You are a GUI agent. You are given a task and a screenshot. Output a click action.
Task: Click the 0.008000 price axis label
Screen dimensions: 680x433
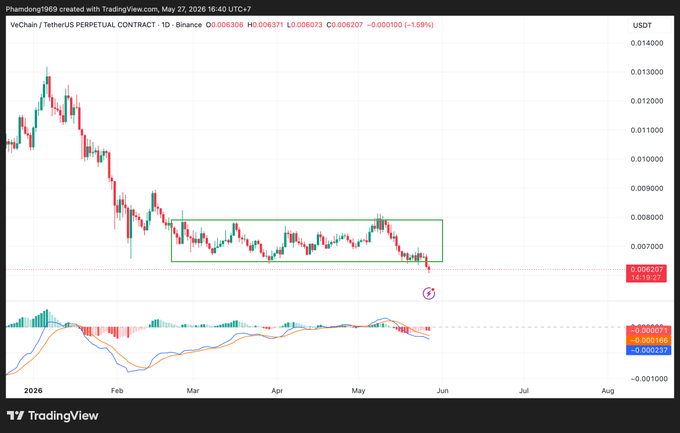pyautogui.click(x=647, y=217)
